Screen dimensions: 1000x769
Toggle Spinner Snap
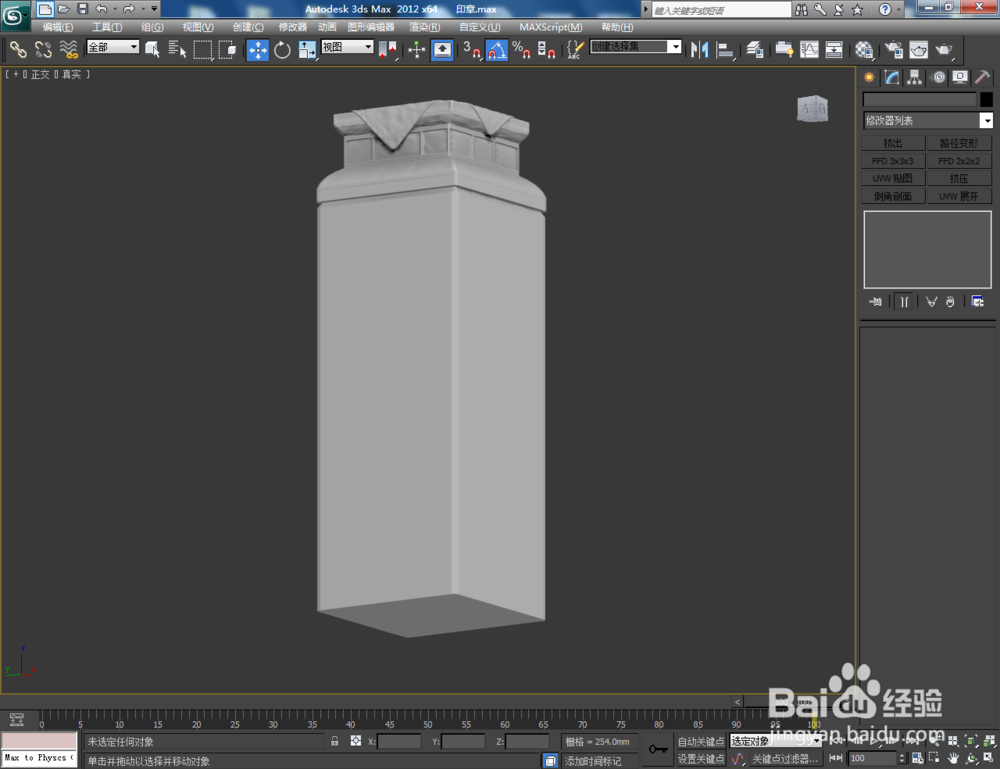[x=546, y=50]
